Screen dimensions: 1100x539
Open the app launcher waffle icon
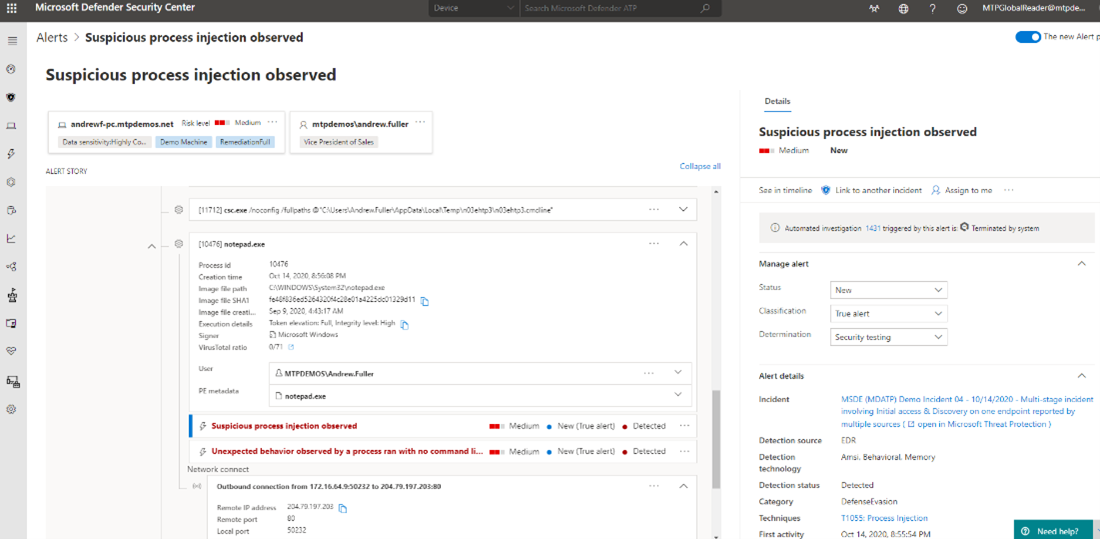[x=11, y=8]
